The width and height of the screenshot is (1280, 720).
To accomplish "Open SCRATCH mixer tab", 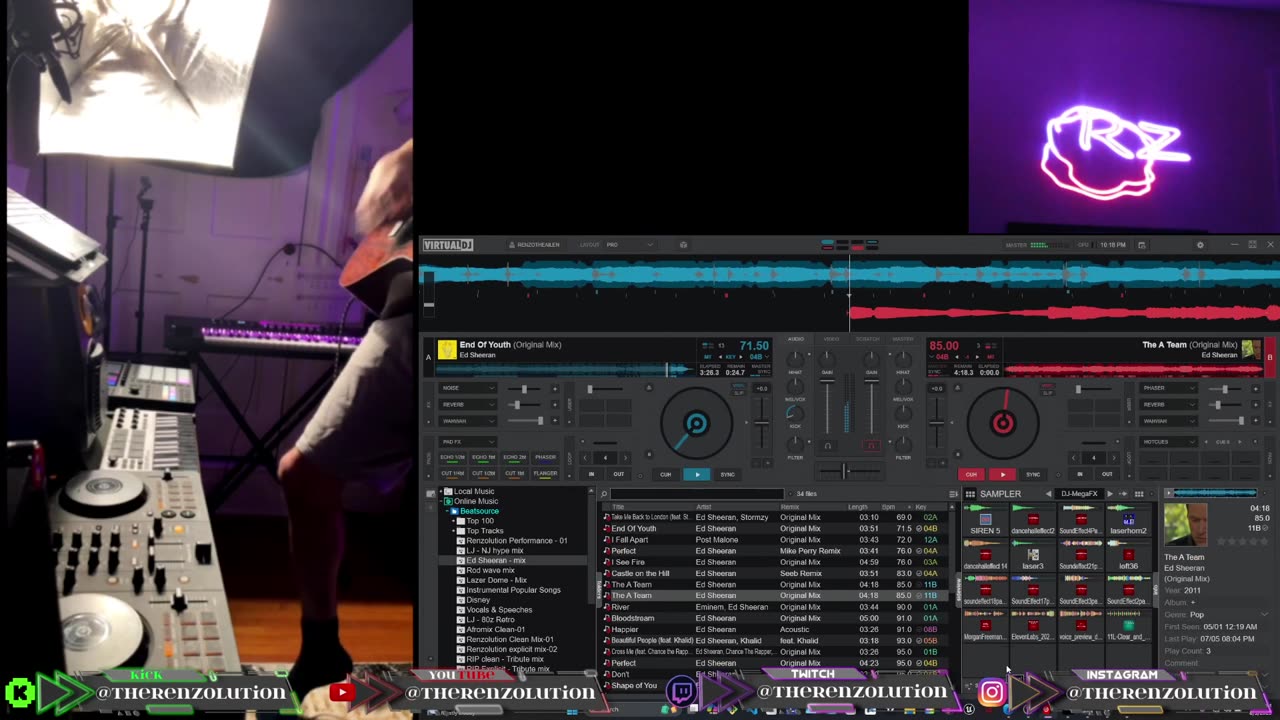I will 867,339.
